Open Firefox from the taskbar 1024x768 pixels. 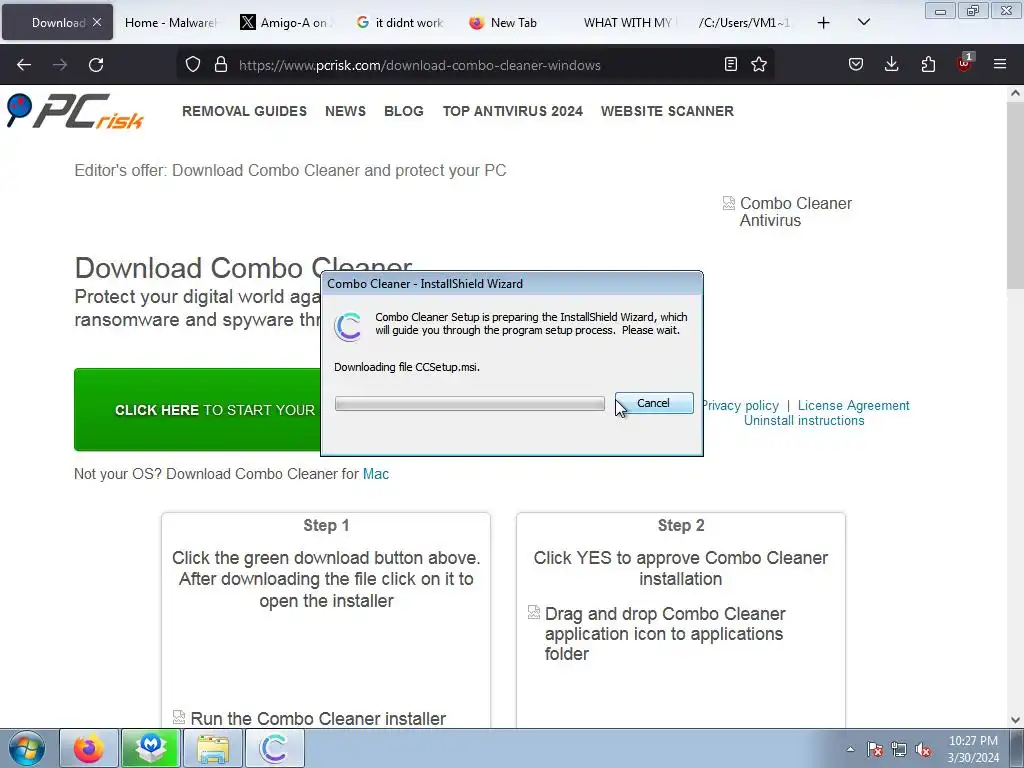89,748
